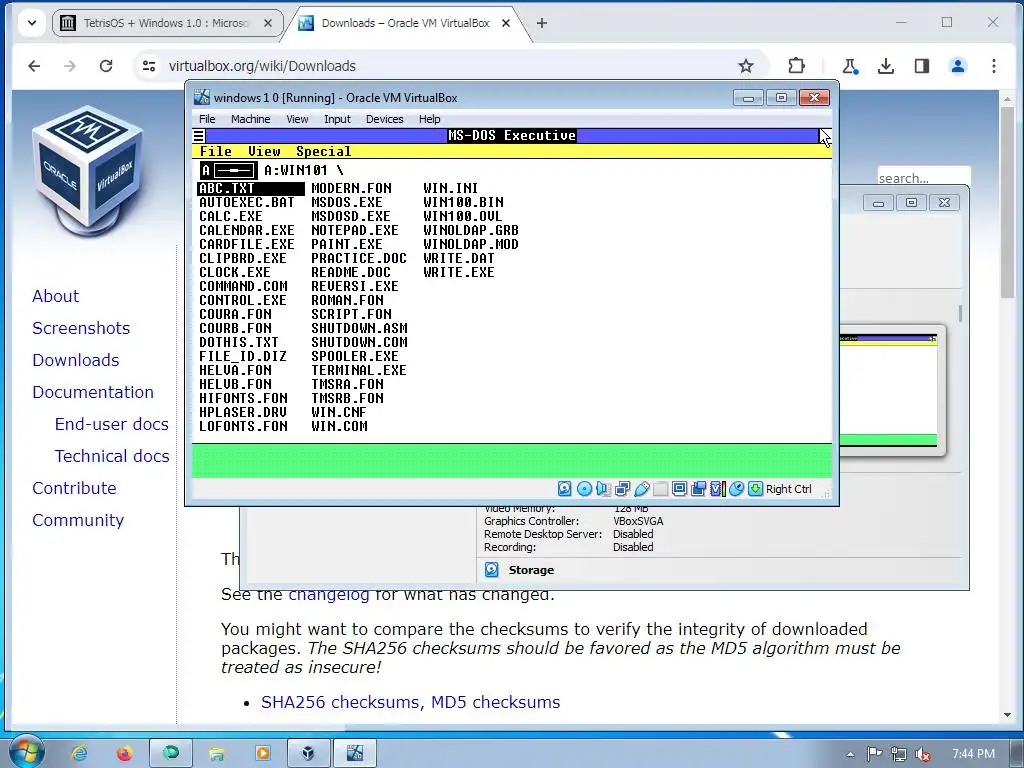Click the Chrome address bar URL
This screenshot has width=1024, height=768.
[x=262, y=66]
